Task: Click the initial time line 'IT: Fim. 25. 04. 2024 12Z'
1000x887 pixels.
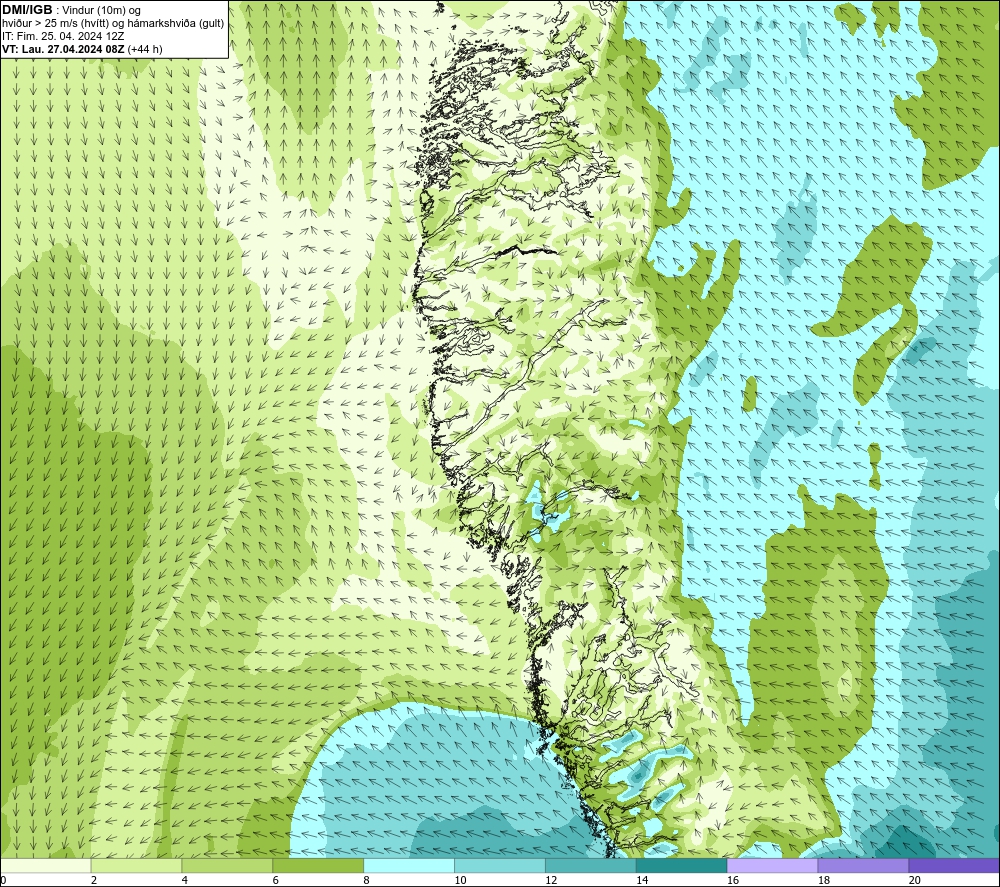Action: pyautogui.click(x=63, y=36)
